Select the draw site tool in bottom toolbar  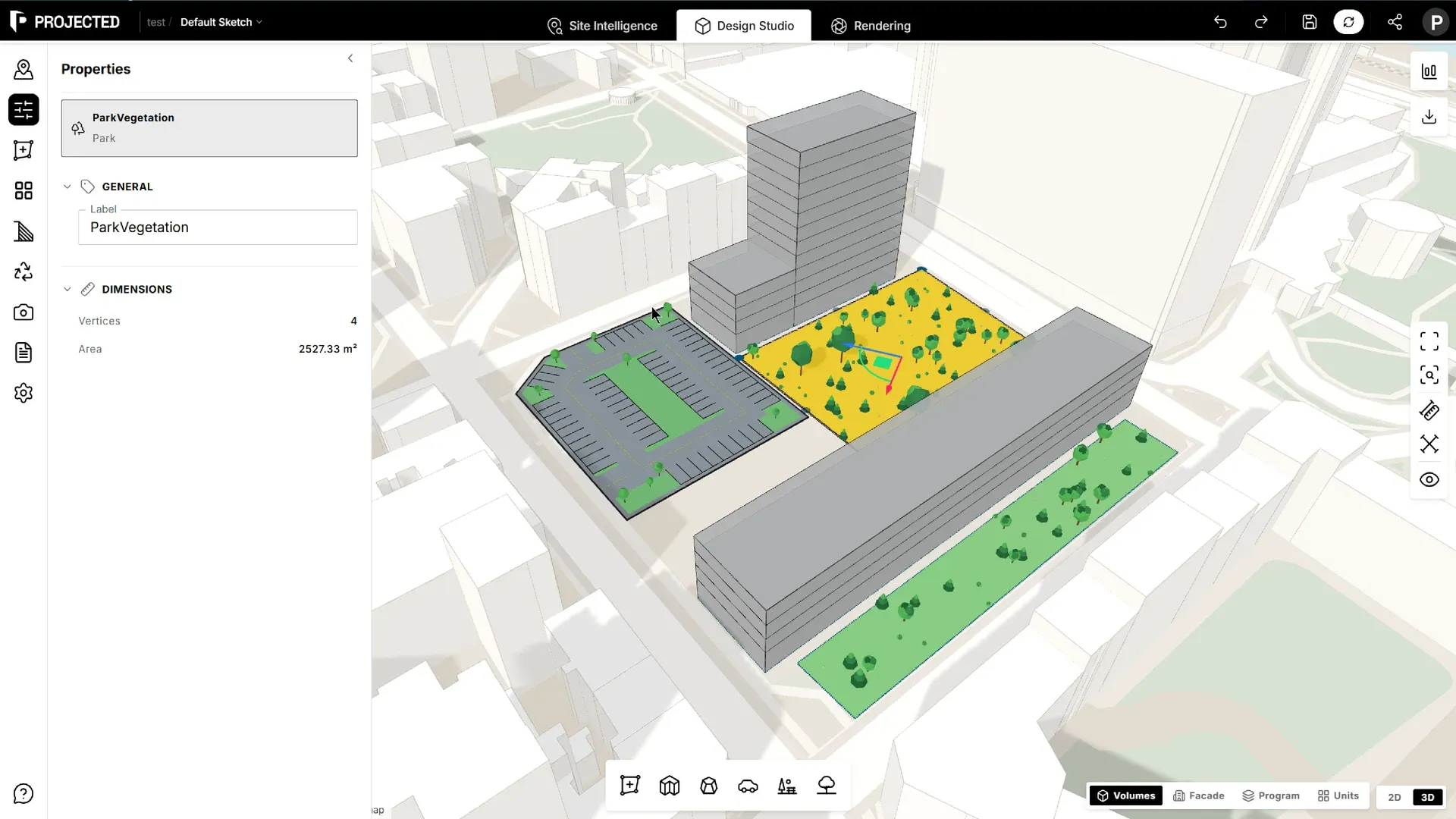[x=629, y=786]
